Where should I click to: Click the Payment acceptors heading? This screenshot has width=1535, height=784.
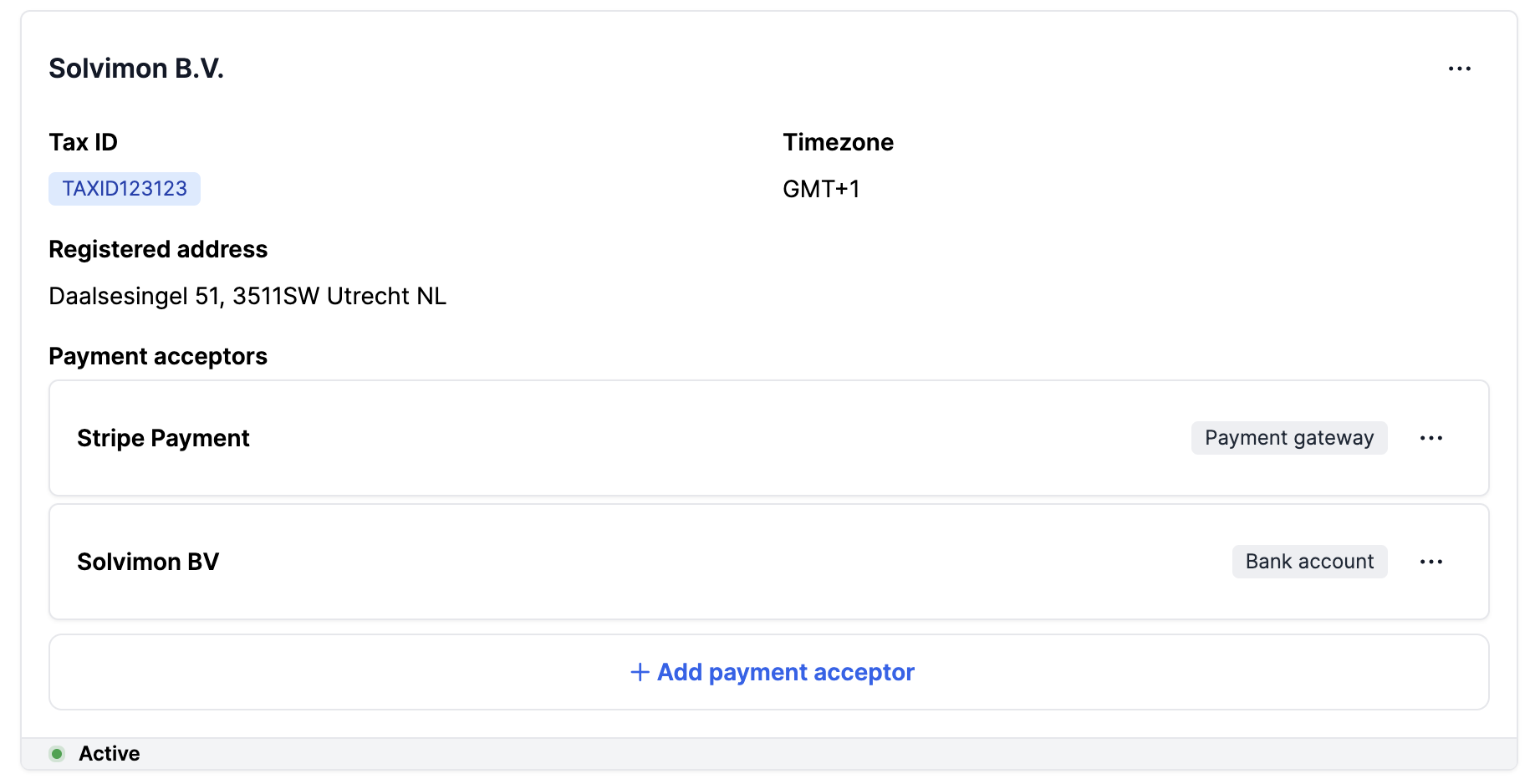(x=158, y=356)
